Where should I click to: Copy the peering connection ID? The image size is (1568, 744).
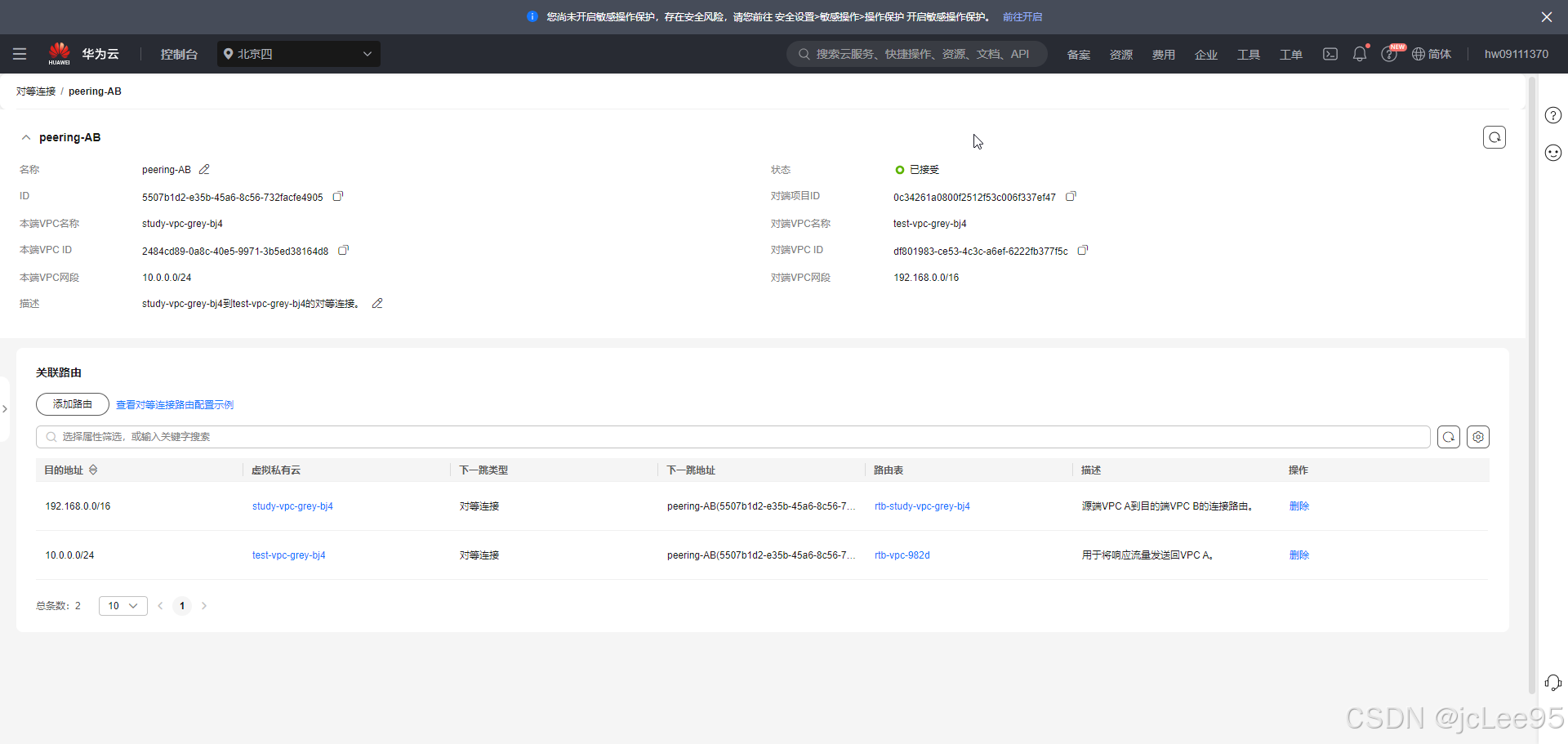(x=338, y=196)
